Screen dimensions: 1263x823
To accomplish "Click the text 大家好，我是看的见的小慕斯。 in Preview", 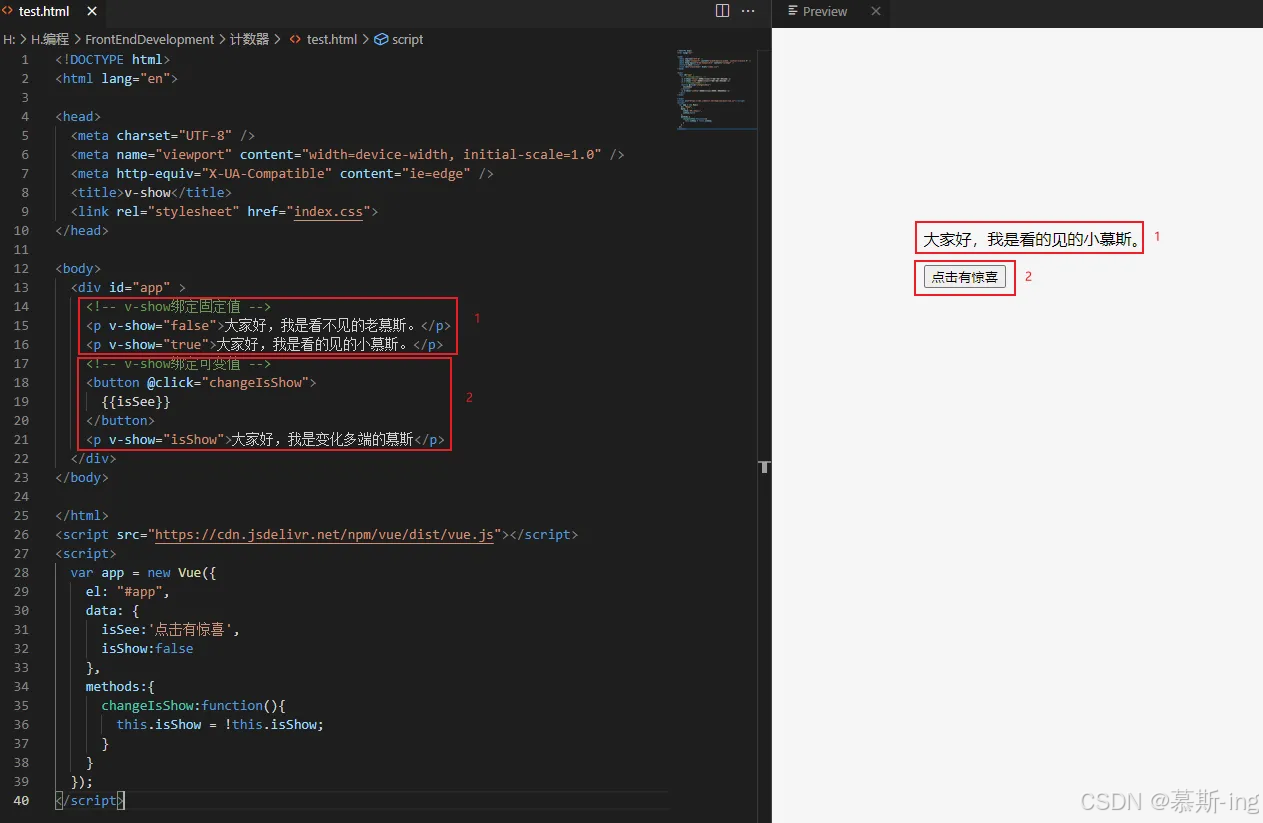I will 1031,240.
